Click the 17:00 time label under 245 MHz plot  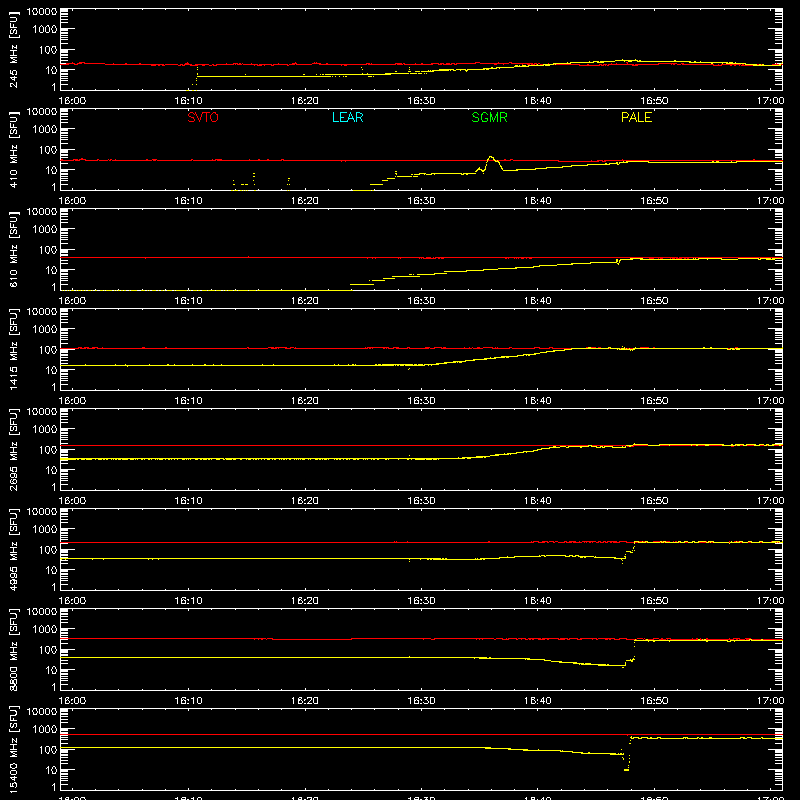[770, 101]
